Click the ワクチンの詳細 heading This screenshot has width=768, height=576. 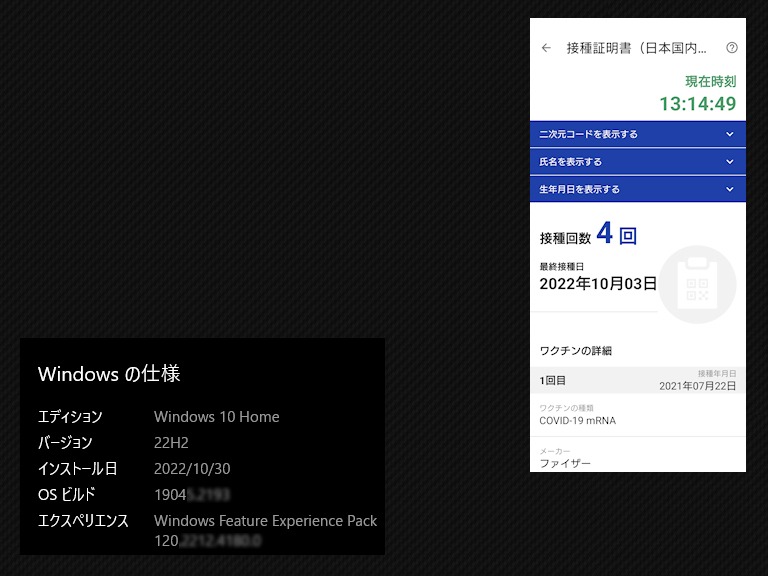coord(576,351)
